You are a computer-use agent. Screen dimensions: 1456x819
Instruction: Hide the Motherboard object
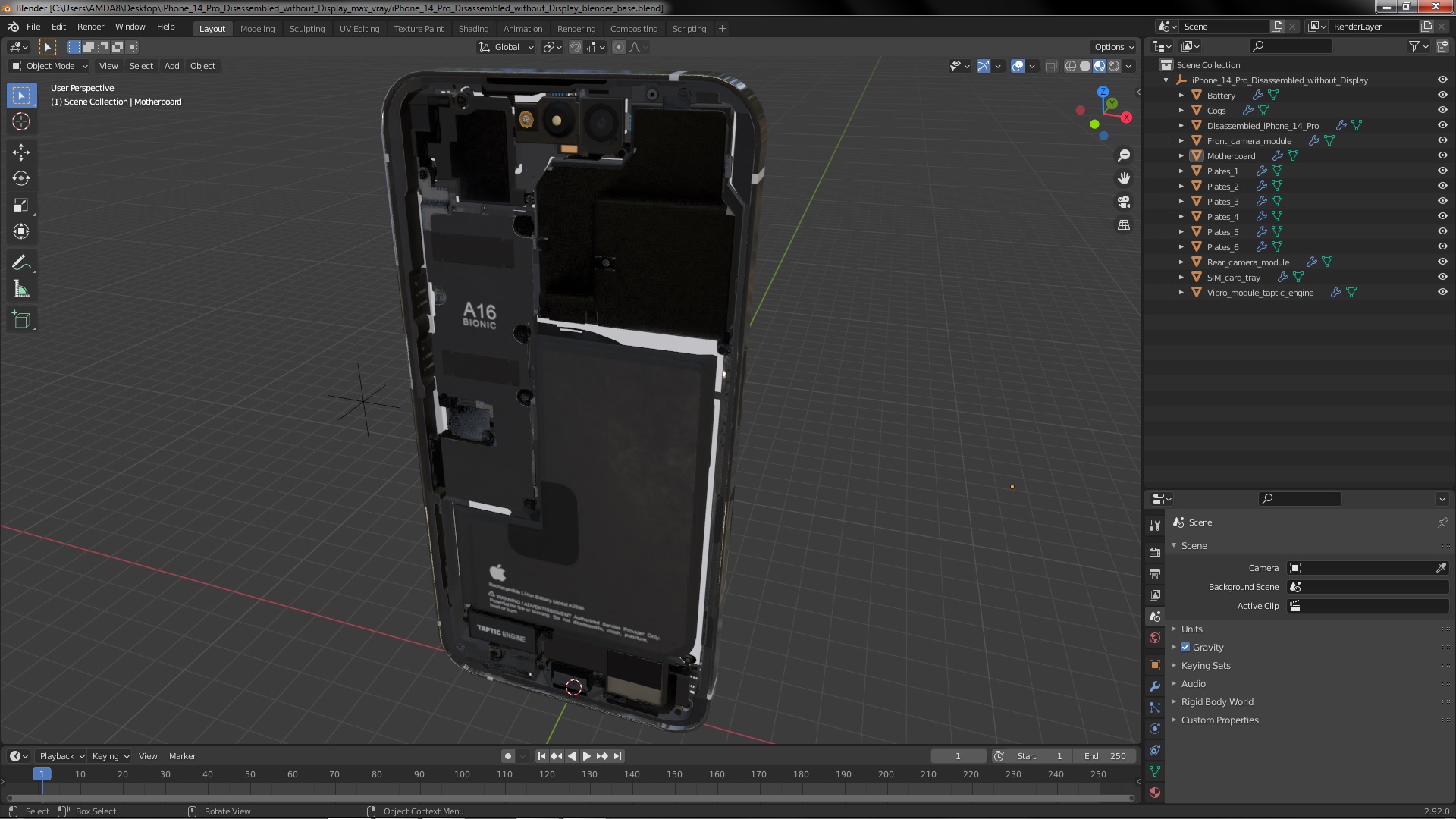(x=1442, y=155)
